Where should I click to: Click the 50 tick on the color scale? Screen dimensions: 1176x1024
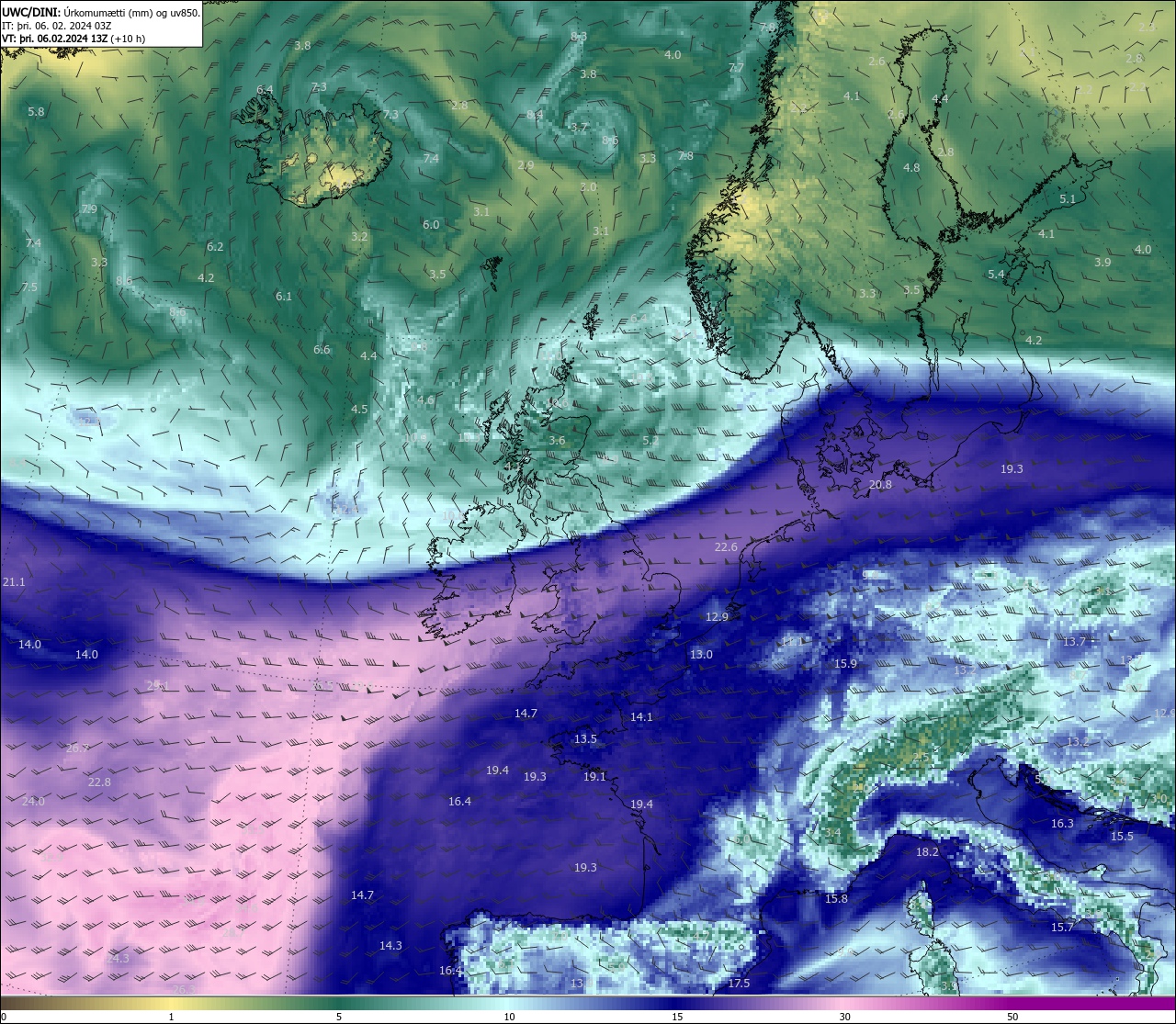[x=1012, y=1017]
